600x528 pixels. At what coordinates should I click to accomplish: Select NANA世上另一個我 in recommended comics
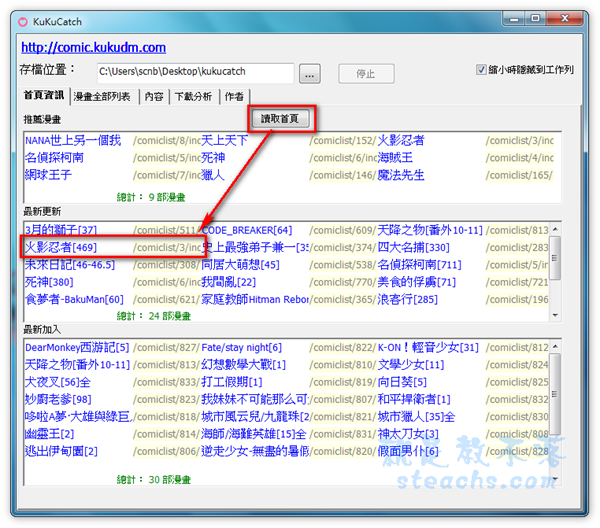coord(73,140)
